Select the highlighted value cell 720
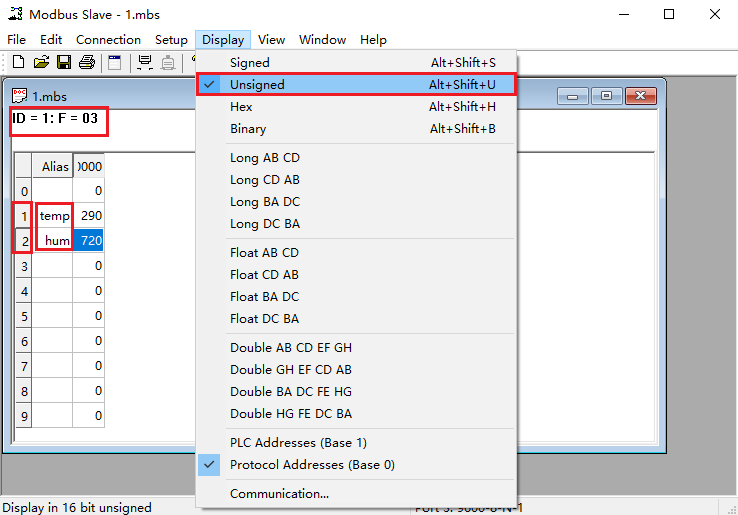 pos(88,241)
